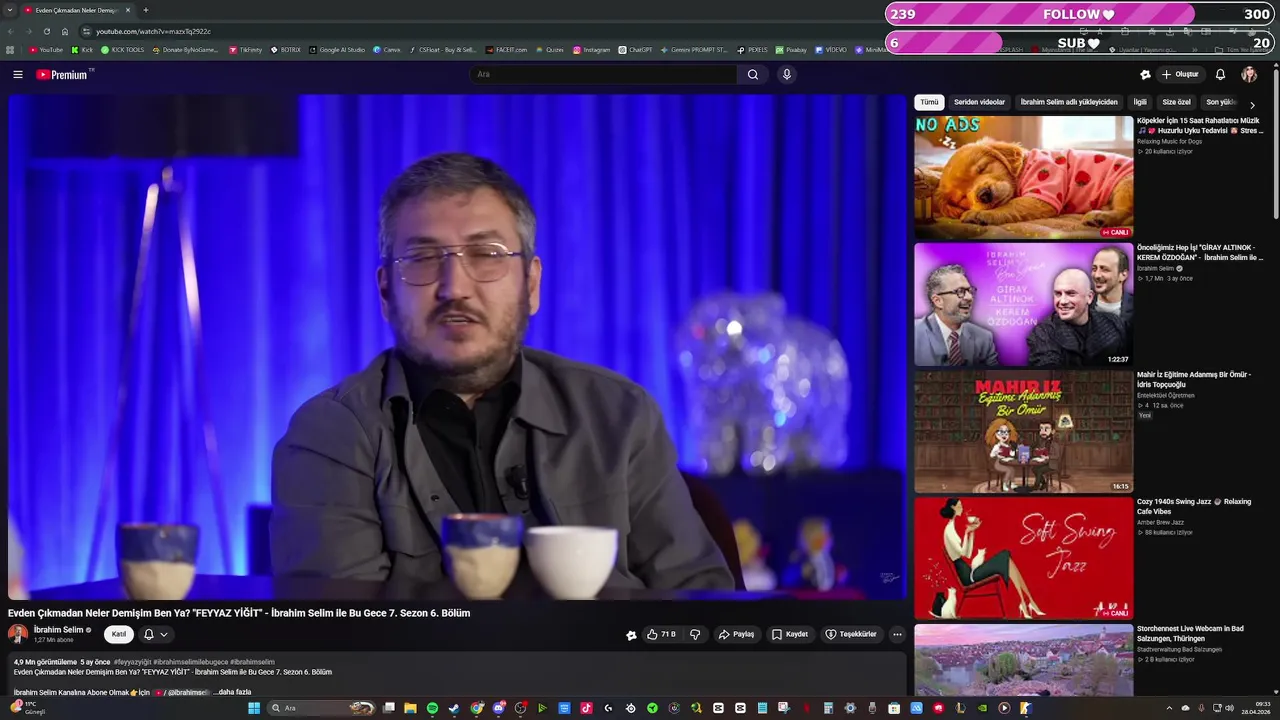The height and width of the screenshot is (720, 1280).
Task: Open Giray Altınok Kerem Özdoğan thumbnail
Action: tap(1023, 304)
